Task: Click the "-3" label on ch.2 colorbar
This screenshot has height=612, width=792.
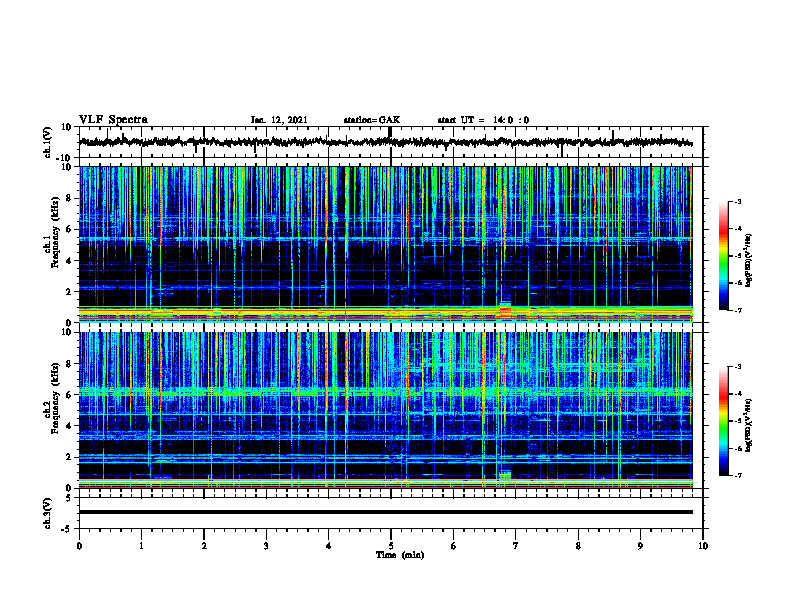Action: click(x=737, y=367)
